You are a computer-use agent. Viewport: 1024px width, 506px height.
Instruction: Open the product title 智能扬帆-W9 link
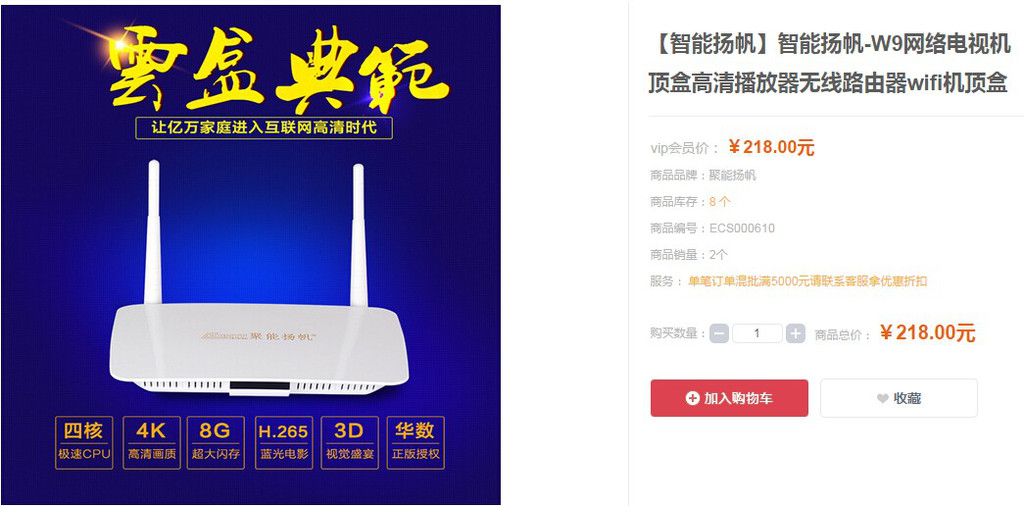click(x=829, y=64)
